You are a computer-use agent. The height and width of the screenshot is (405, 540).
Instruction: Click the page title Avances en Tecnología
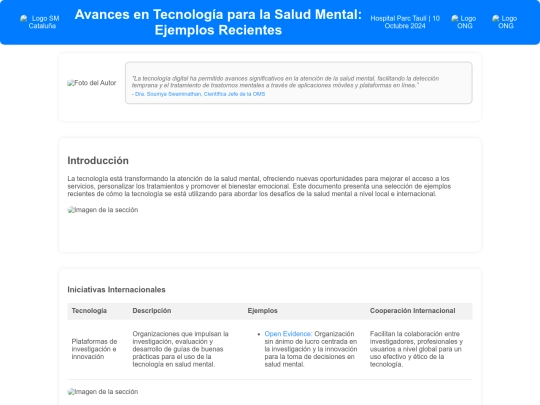[218, 22]
